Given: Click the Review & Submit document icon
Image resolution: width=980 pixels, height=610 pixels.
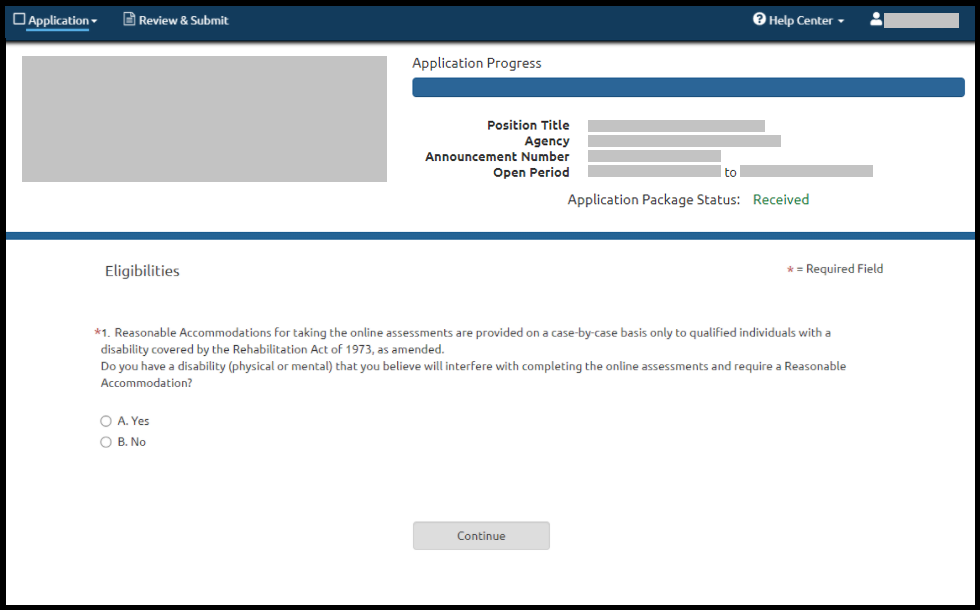Looking at the screenshot, I should point(129,20).
